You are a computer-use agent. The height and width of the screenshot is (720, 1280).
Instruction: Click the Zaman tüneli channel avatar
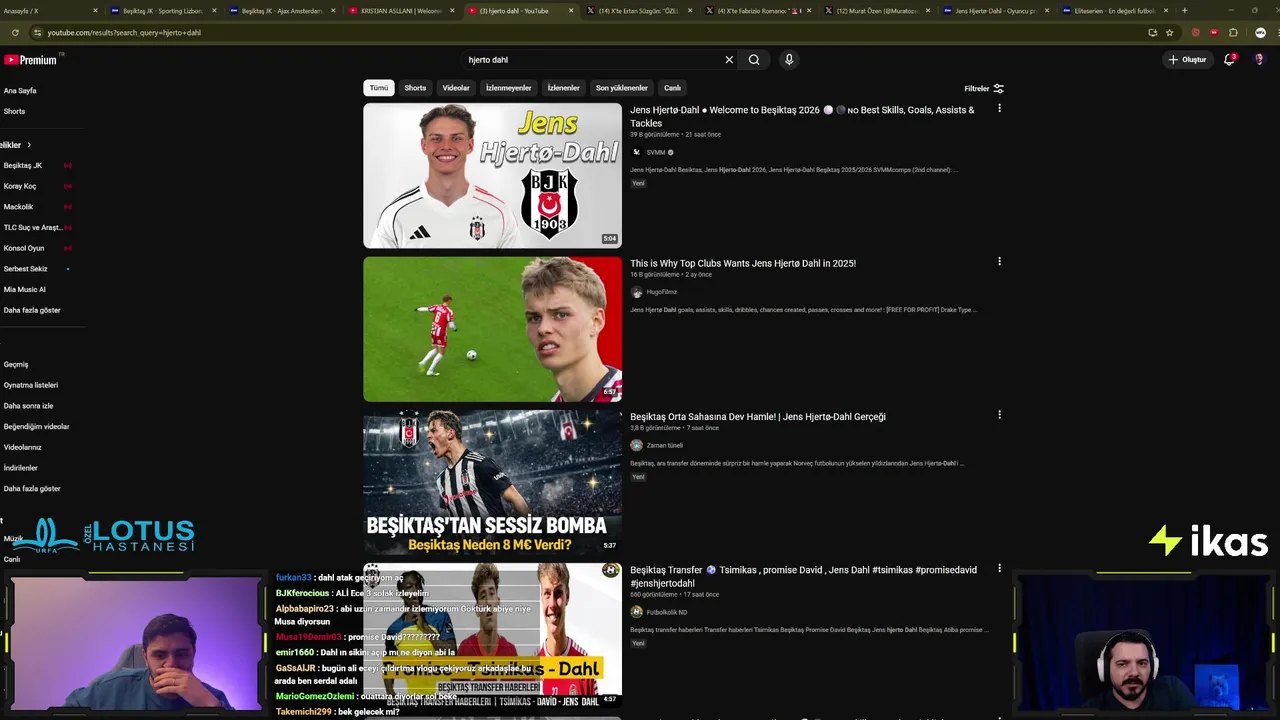(636, 445)
